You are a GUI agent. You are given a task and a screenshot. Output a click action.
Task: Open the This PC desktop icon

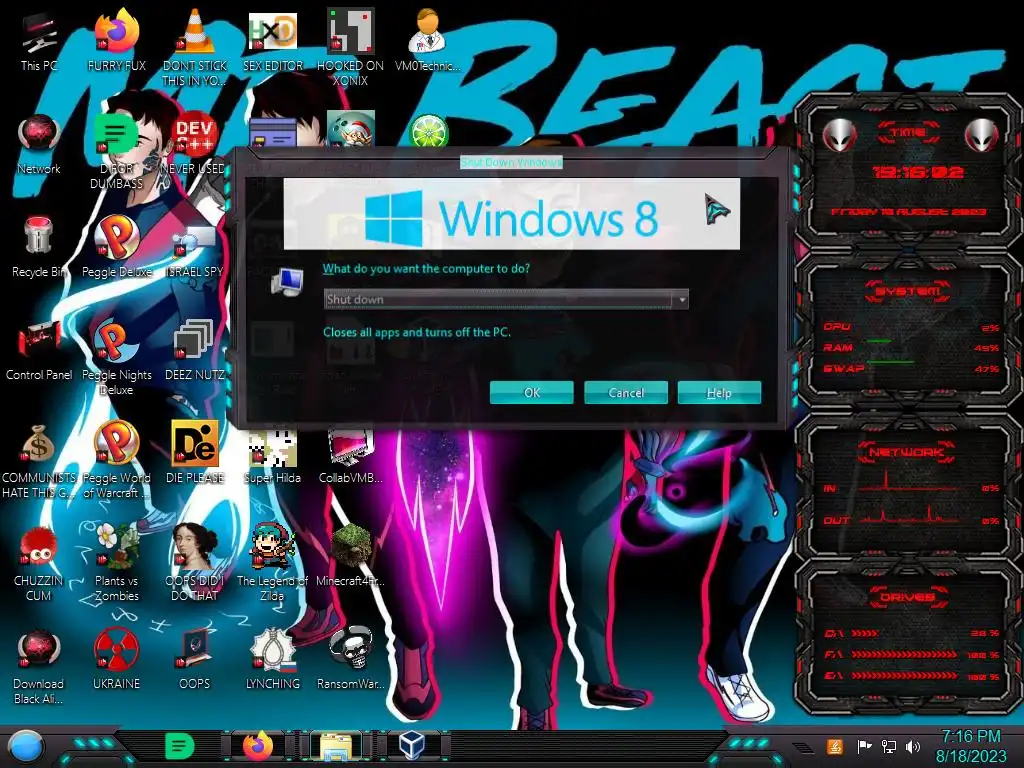39,40
